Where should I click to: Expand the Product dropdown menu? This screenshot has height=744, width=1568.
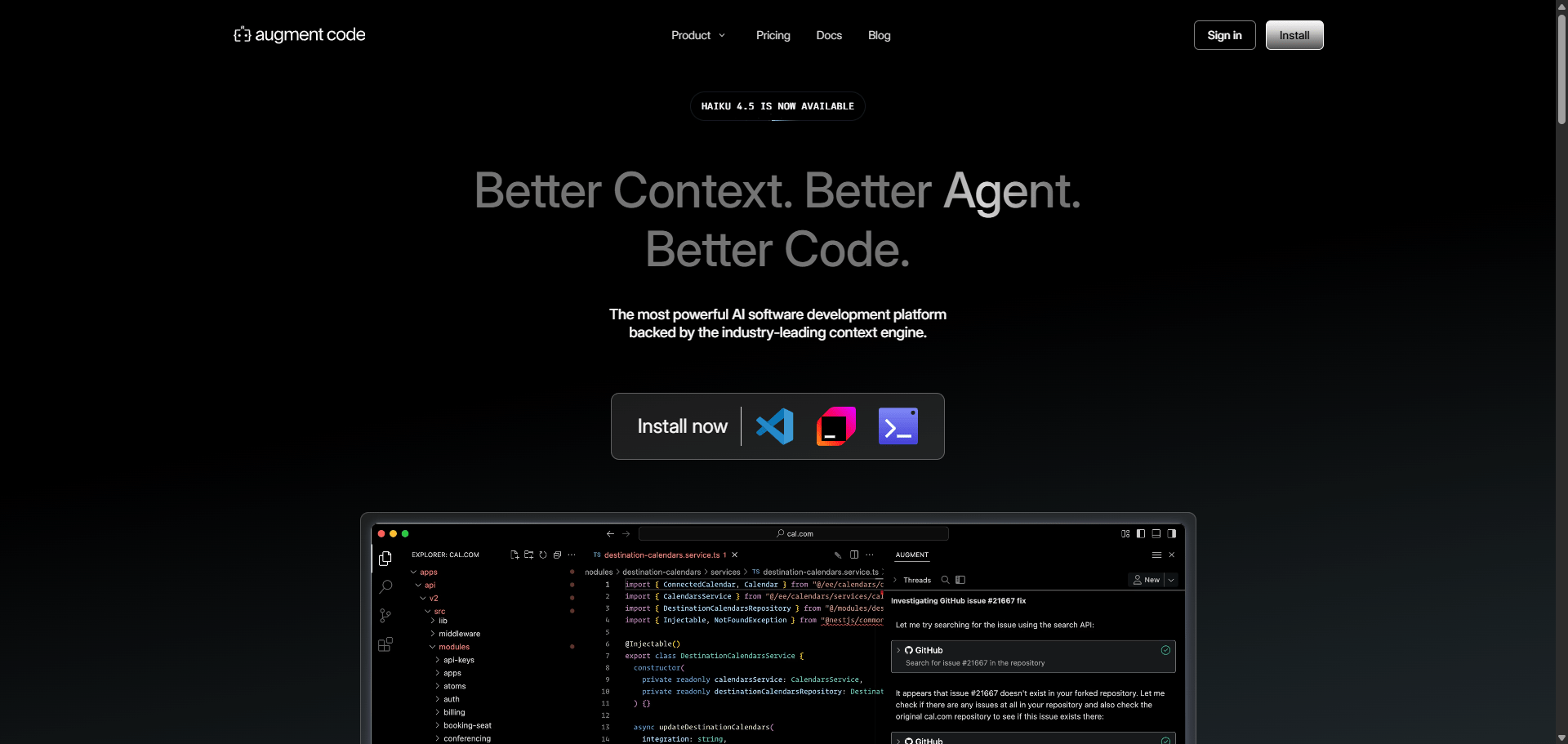pyautogui.click(x=698, y=35)
